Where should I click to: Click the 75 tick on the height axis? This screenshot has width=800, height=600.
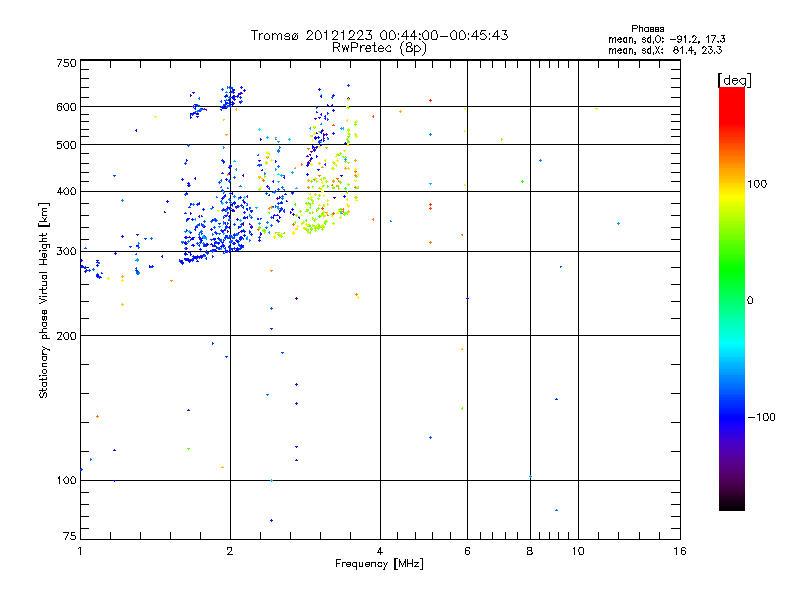point(69,538)
